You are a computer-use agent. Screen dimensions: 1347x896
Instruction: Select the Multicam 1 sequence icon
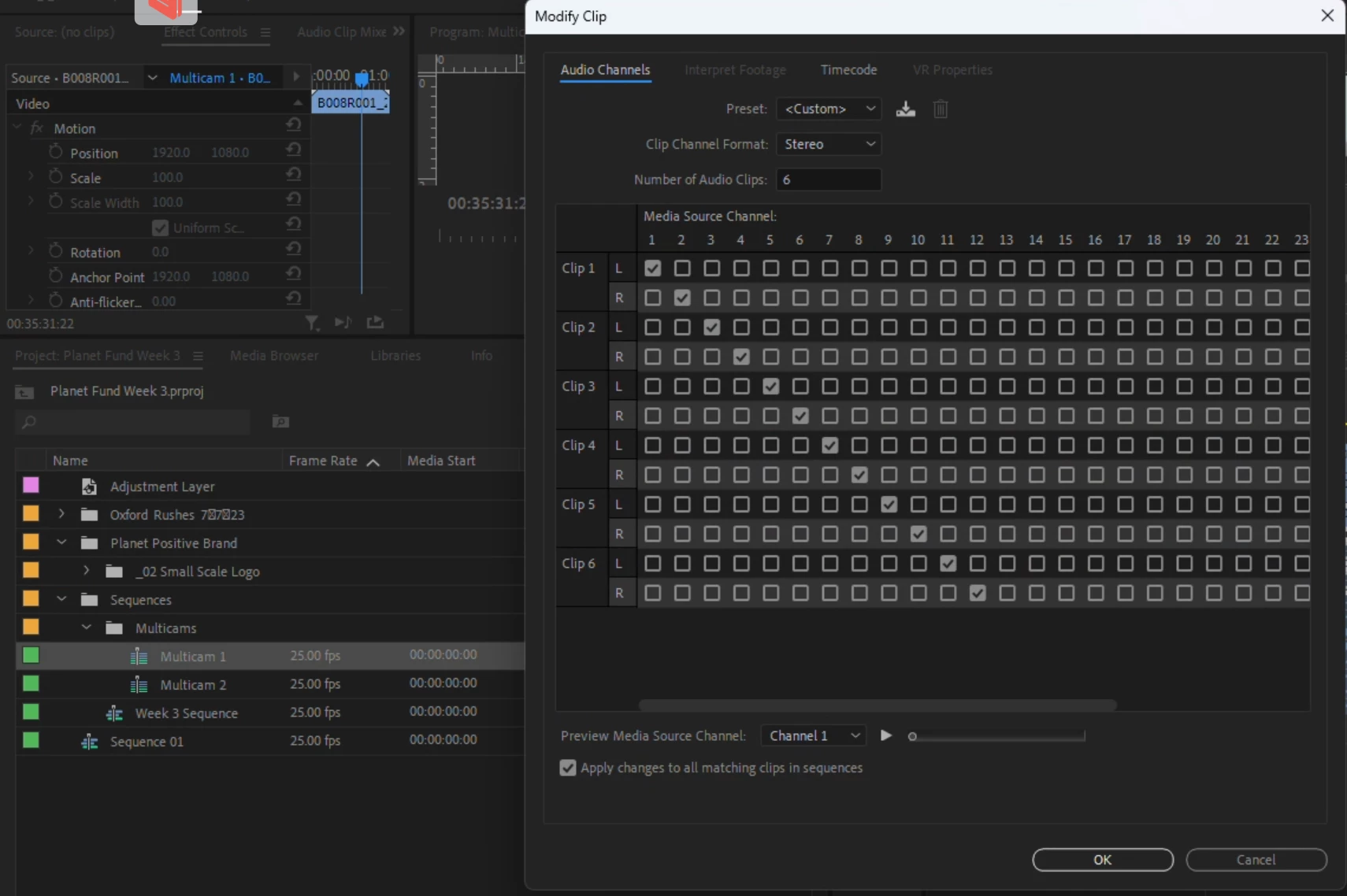[x=139, y=656]
